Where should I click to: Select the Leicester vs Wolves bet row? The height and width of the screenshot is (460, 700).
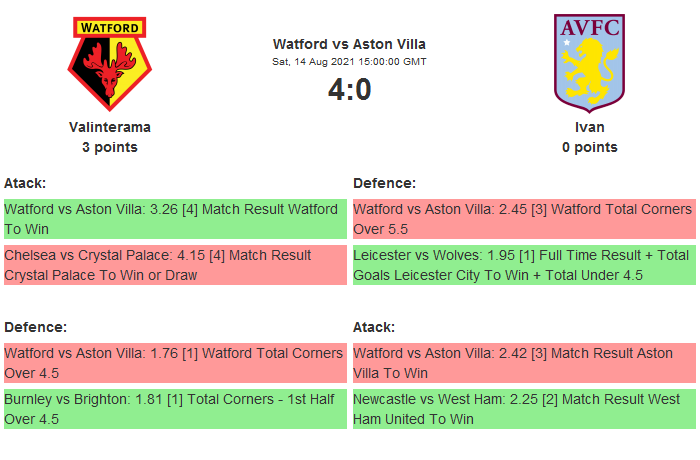click(524, 265)
